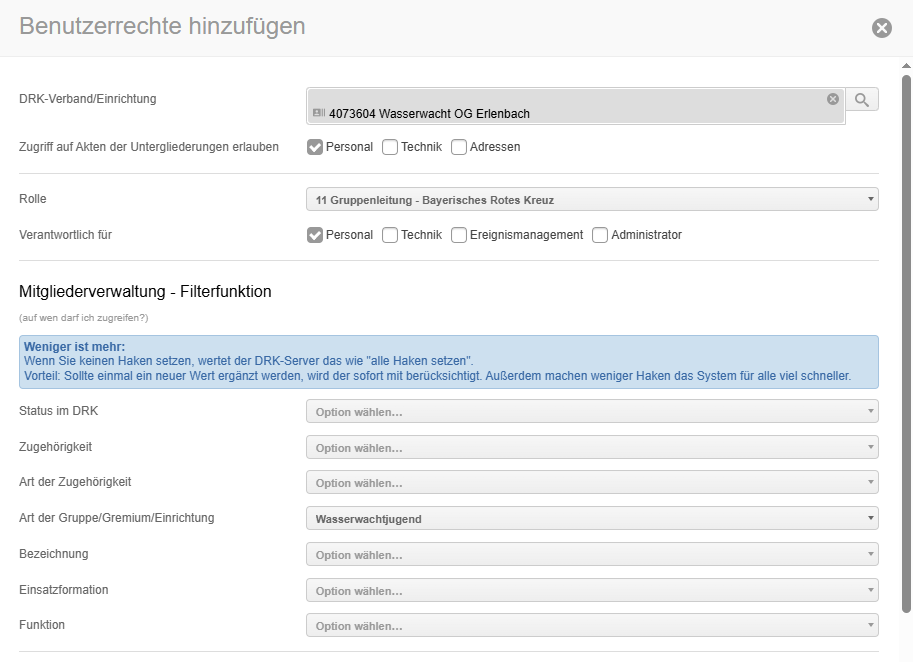Viewport: 913px width, 662px height.
Task: Click the magnifier search icon beside DRK-Verband field
Action: [862, 99]
